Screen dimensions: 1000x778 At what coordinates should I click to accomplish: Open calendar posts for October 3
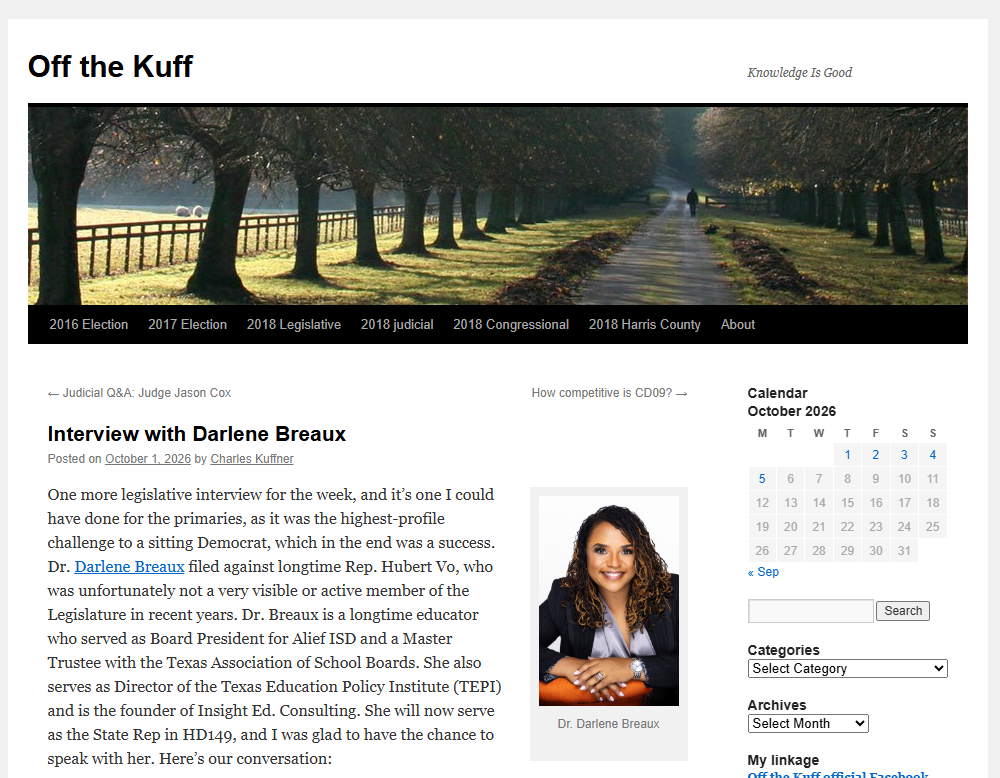point(904,455)
